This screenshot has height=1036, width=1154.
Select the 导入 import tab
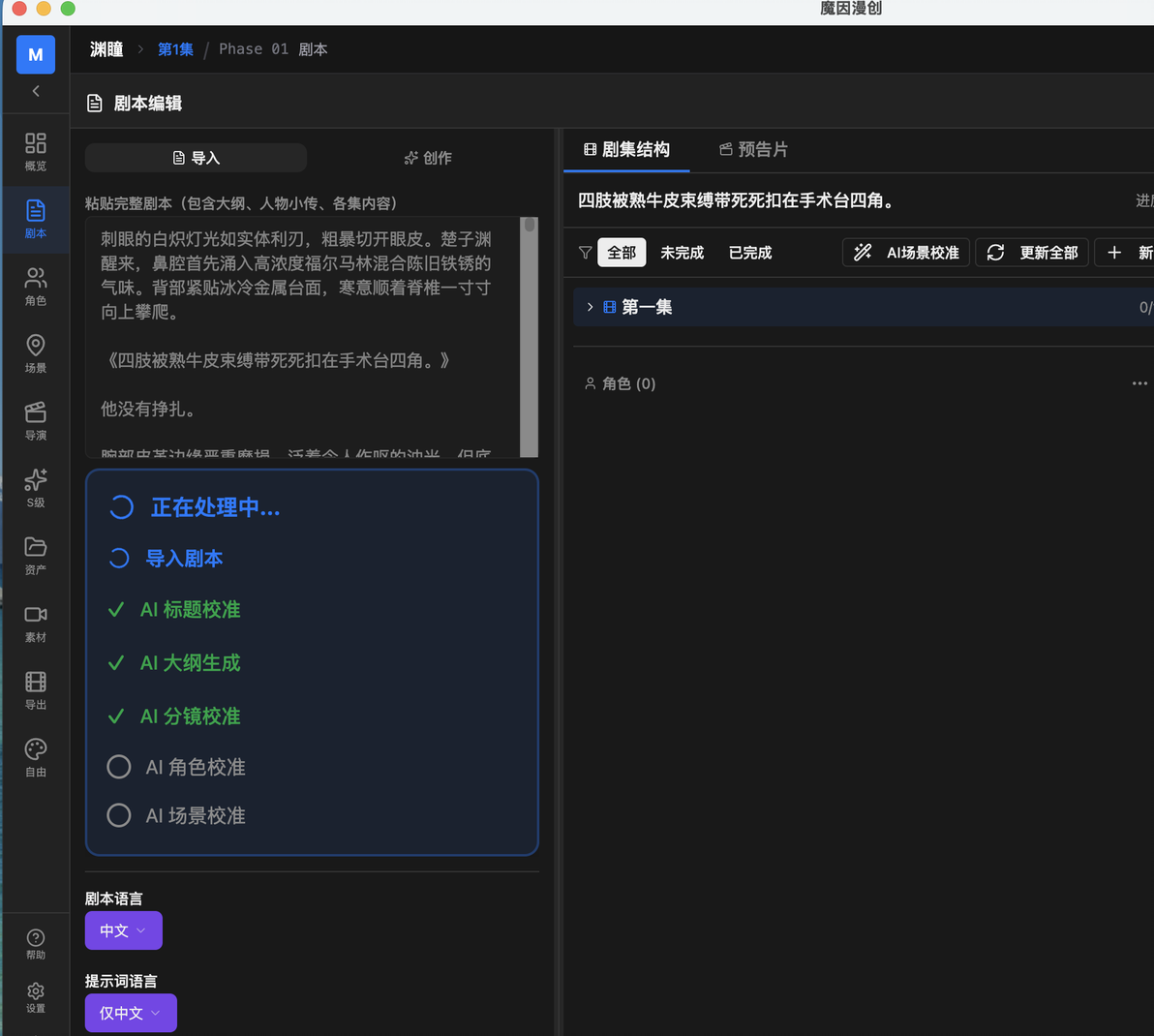click(196, 158)
